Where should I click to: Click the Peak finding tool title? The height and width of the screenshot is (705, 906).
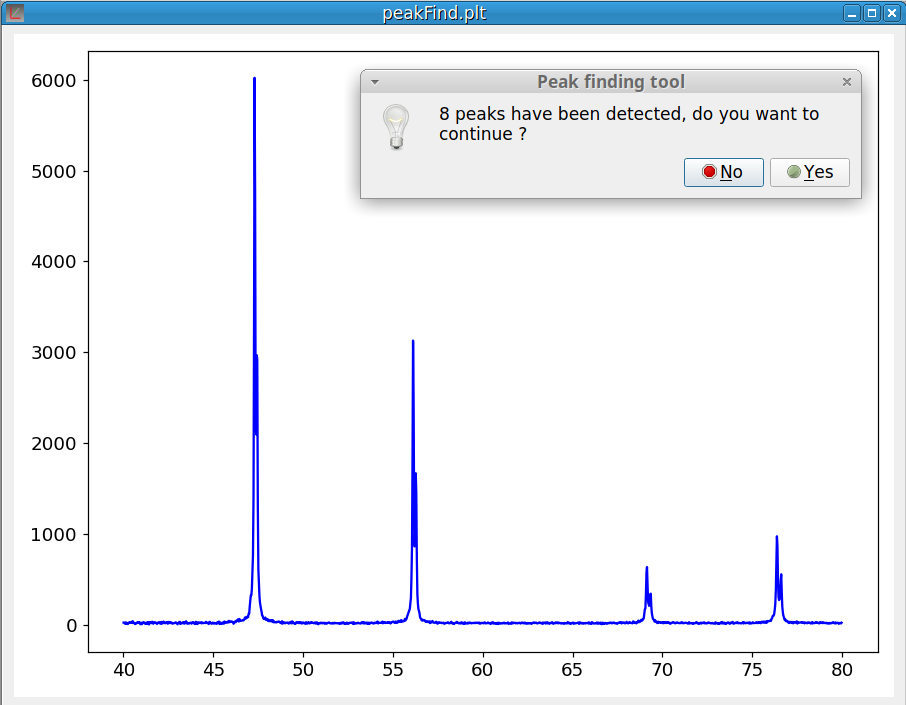[611, 82]
